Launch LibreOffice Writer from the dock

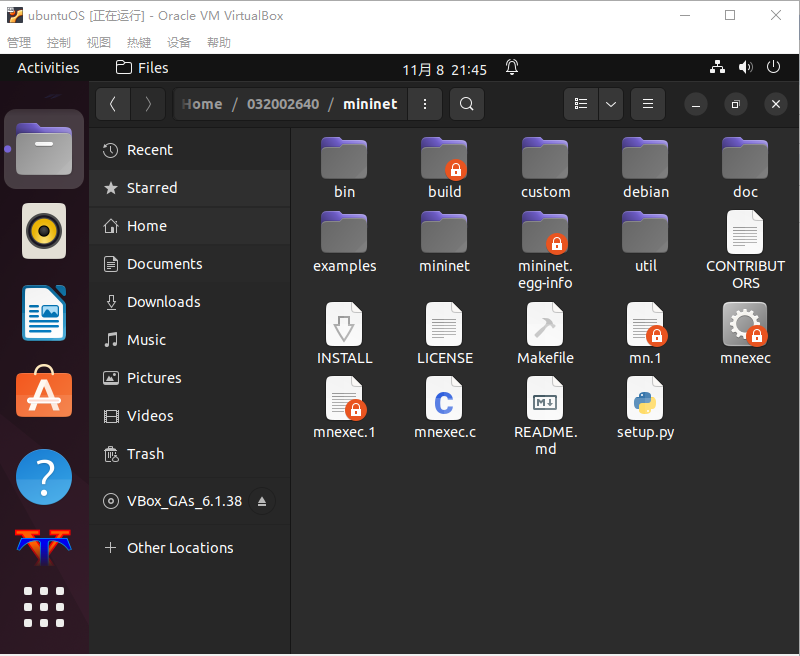44,313
